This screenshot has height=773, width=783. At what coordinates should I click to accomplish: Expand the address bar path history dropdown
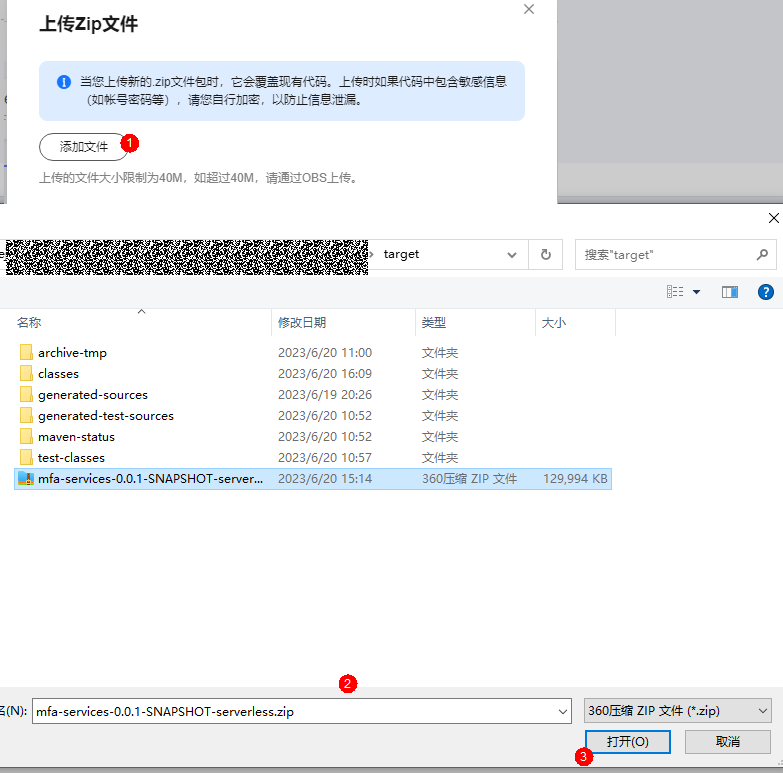pos(512,255)
